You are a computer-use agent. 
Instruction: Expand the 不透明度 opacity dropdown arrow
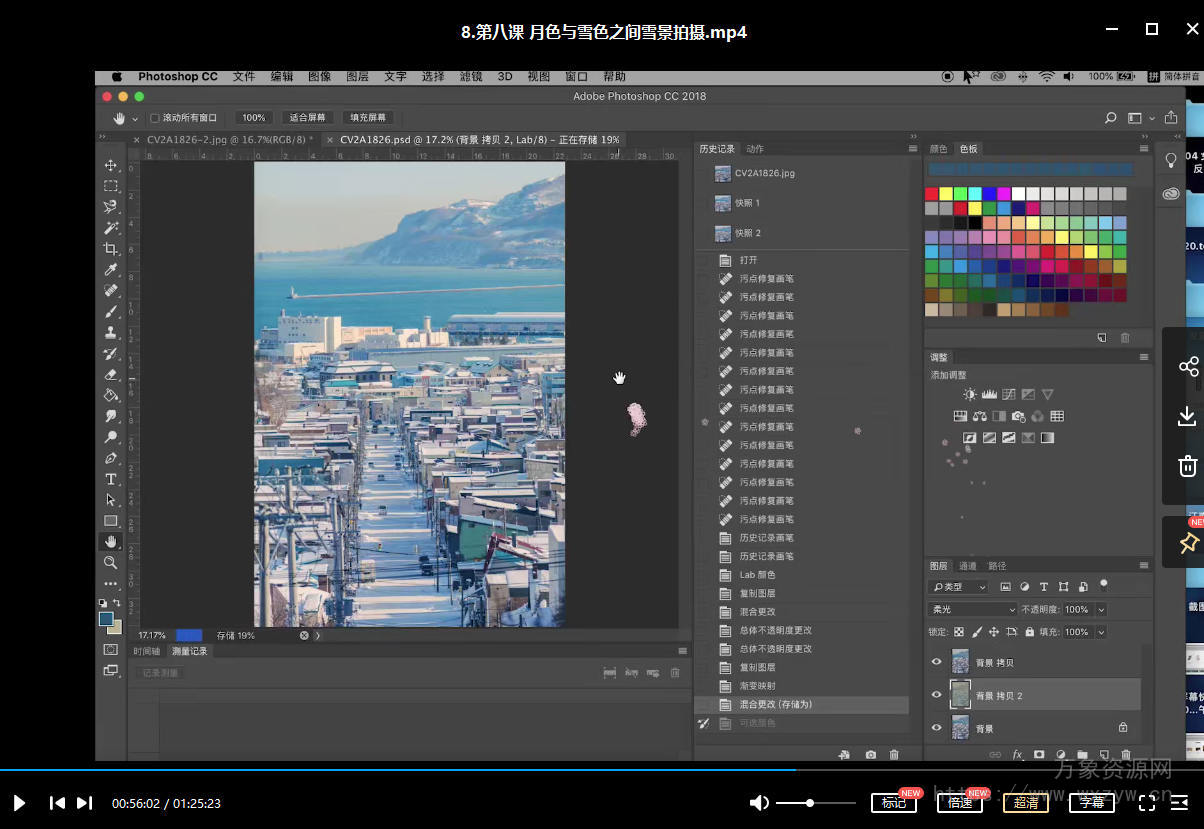(1101, 610)
